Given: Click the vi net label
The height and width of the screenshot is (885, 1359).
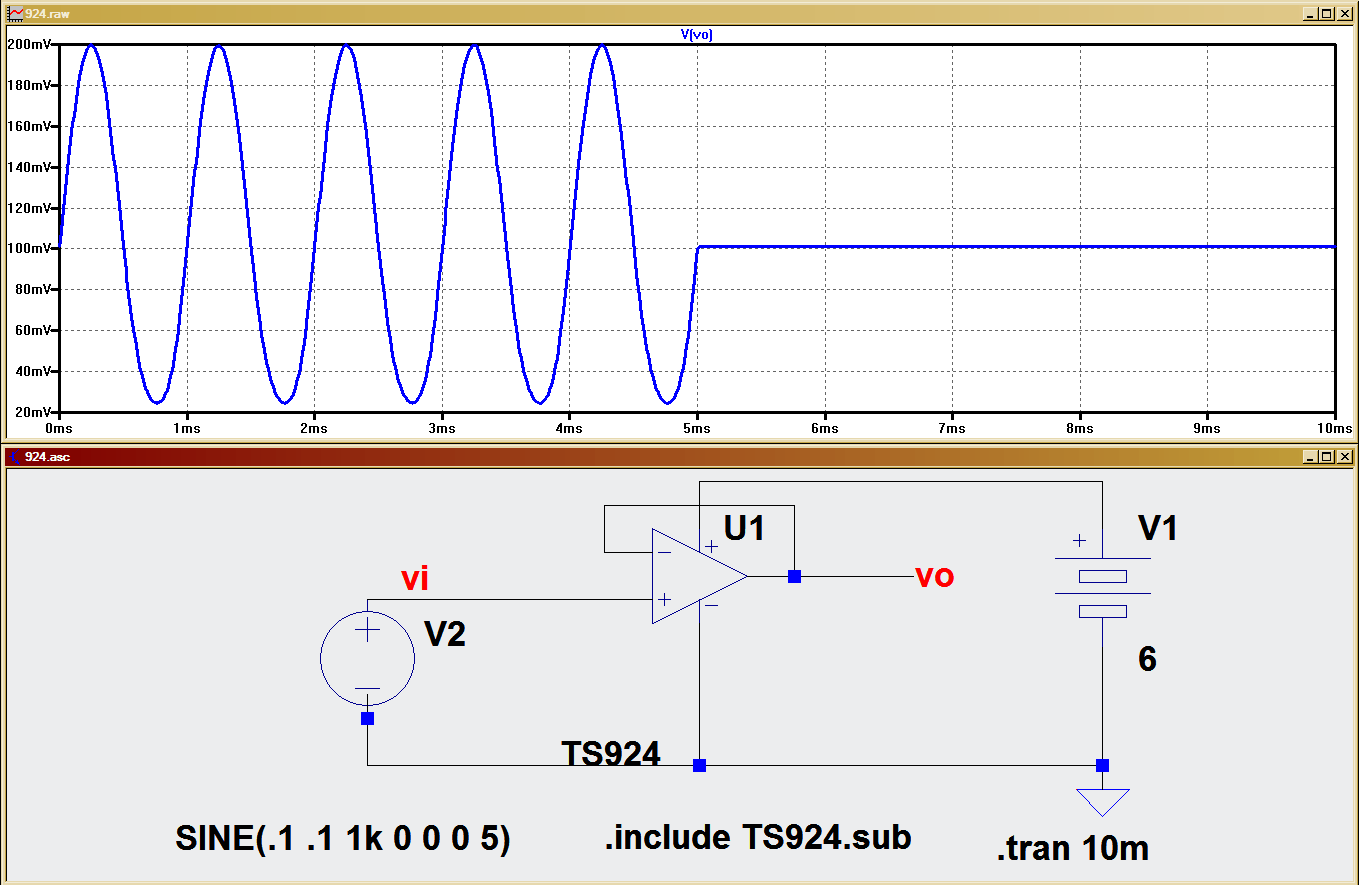Looking at the screenshot, I should pos(415,578).
